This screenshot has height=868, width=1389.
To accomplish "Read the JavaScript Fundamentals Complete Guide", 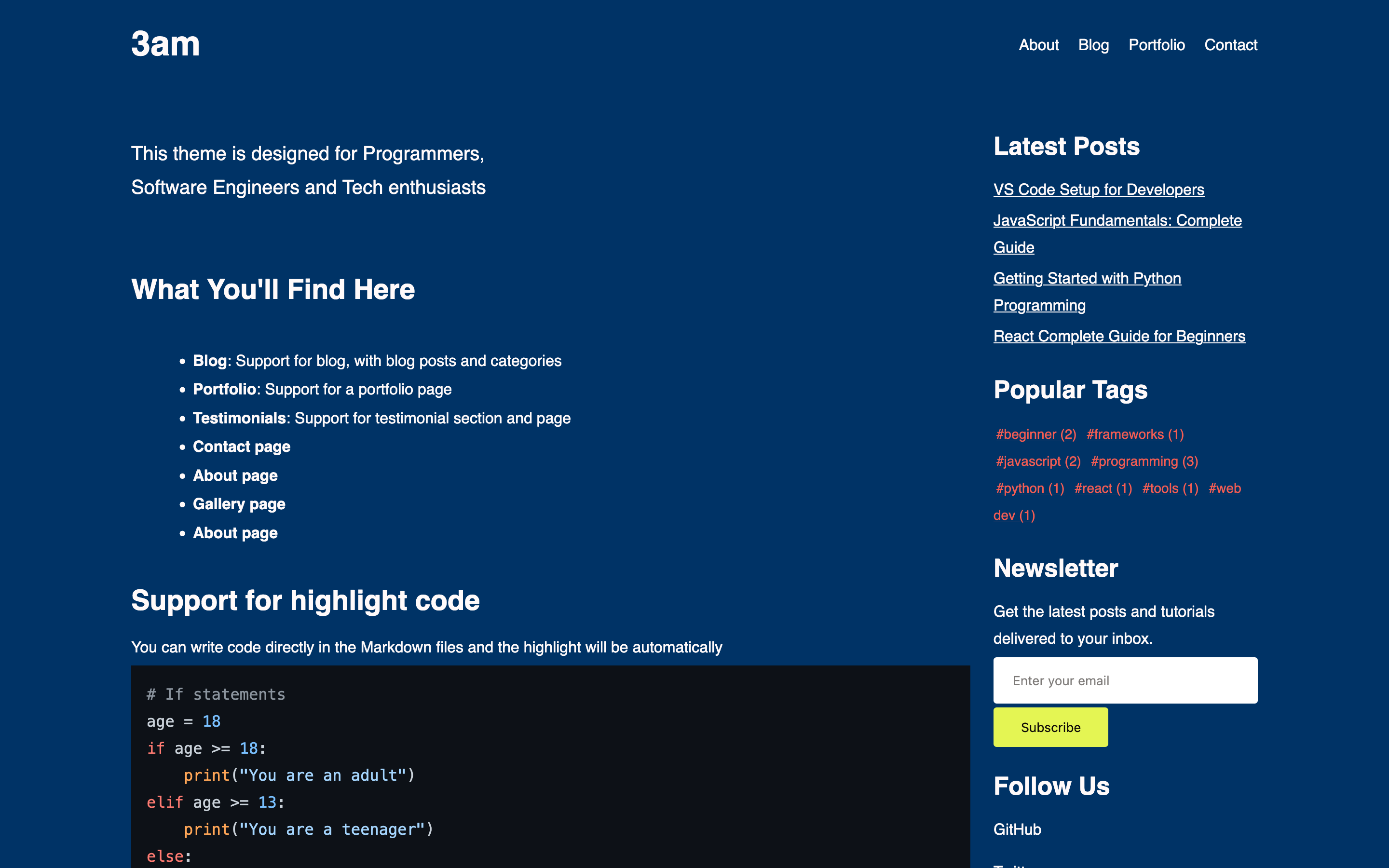I will [x=1117, y=220].
